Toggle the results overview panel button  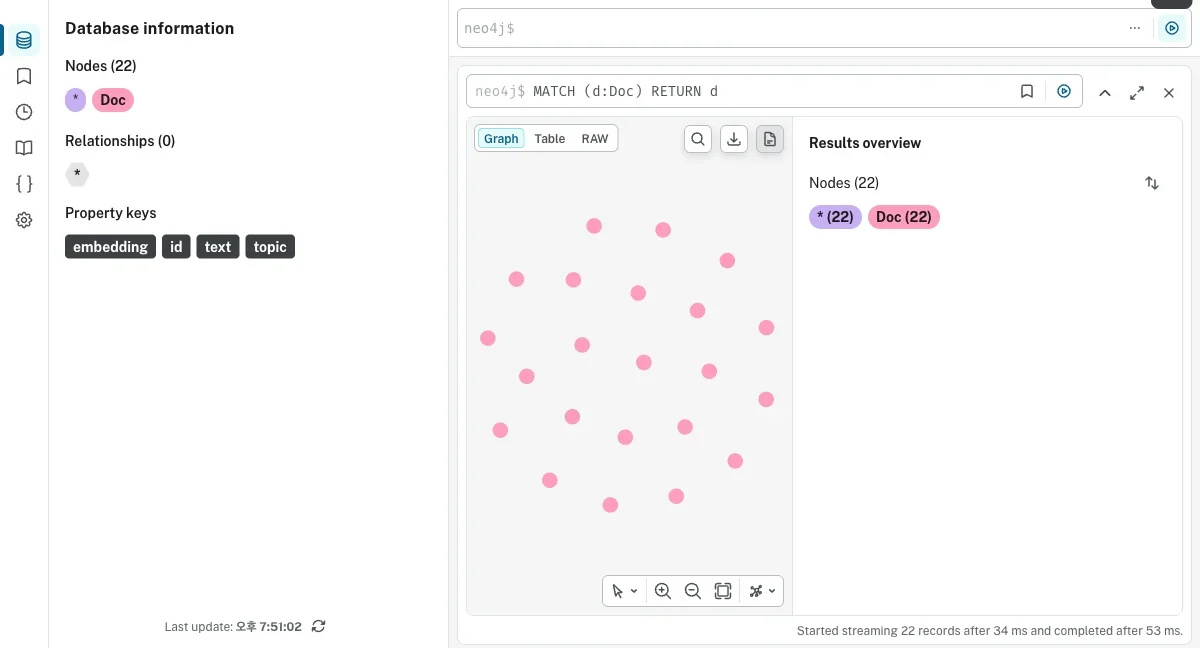[770, 139]
